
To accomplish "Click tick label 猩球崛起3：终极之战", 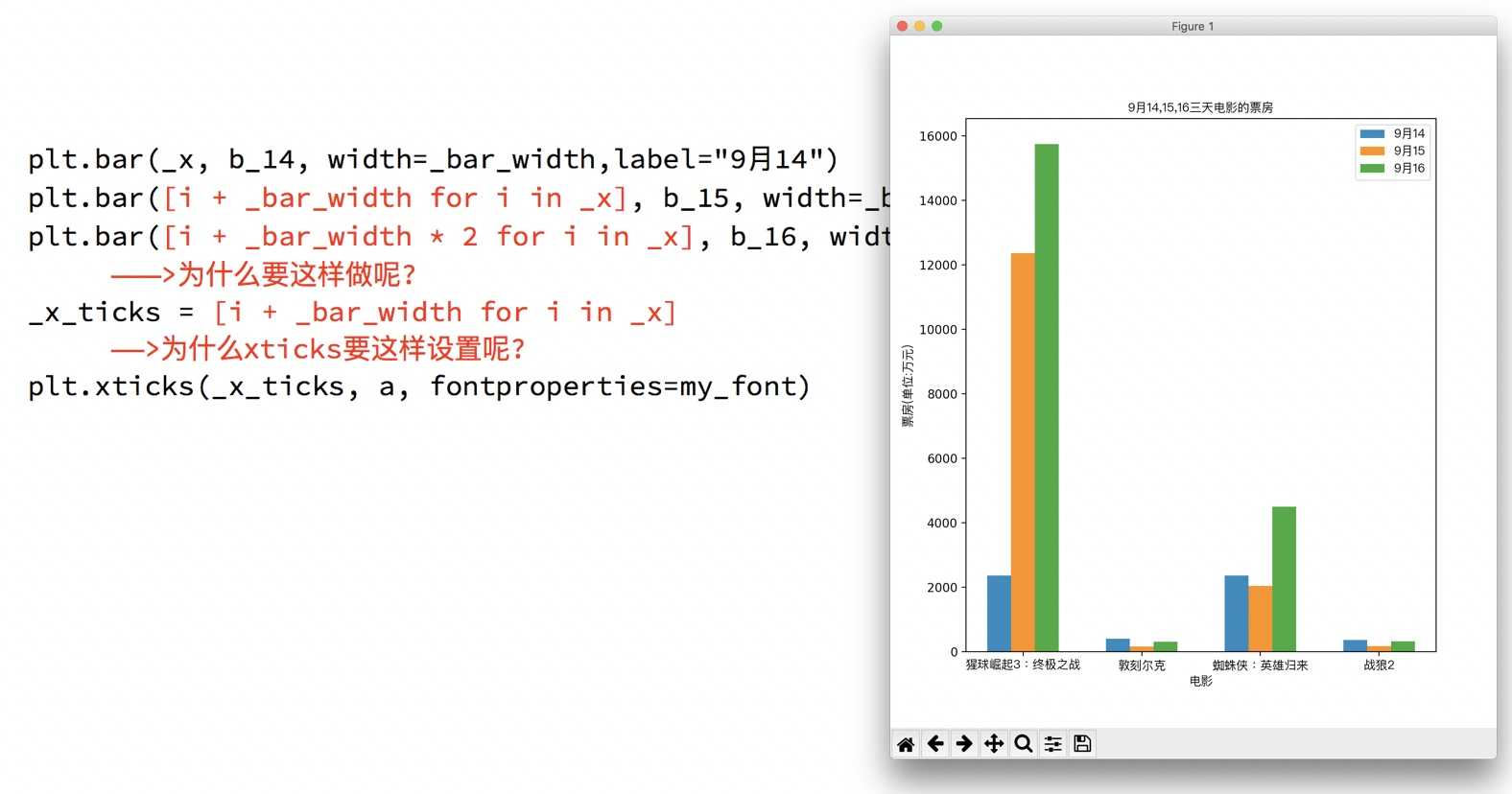I will (1023, 665).
